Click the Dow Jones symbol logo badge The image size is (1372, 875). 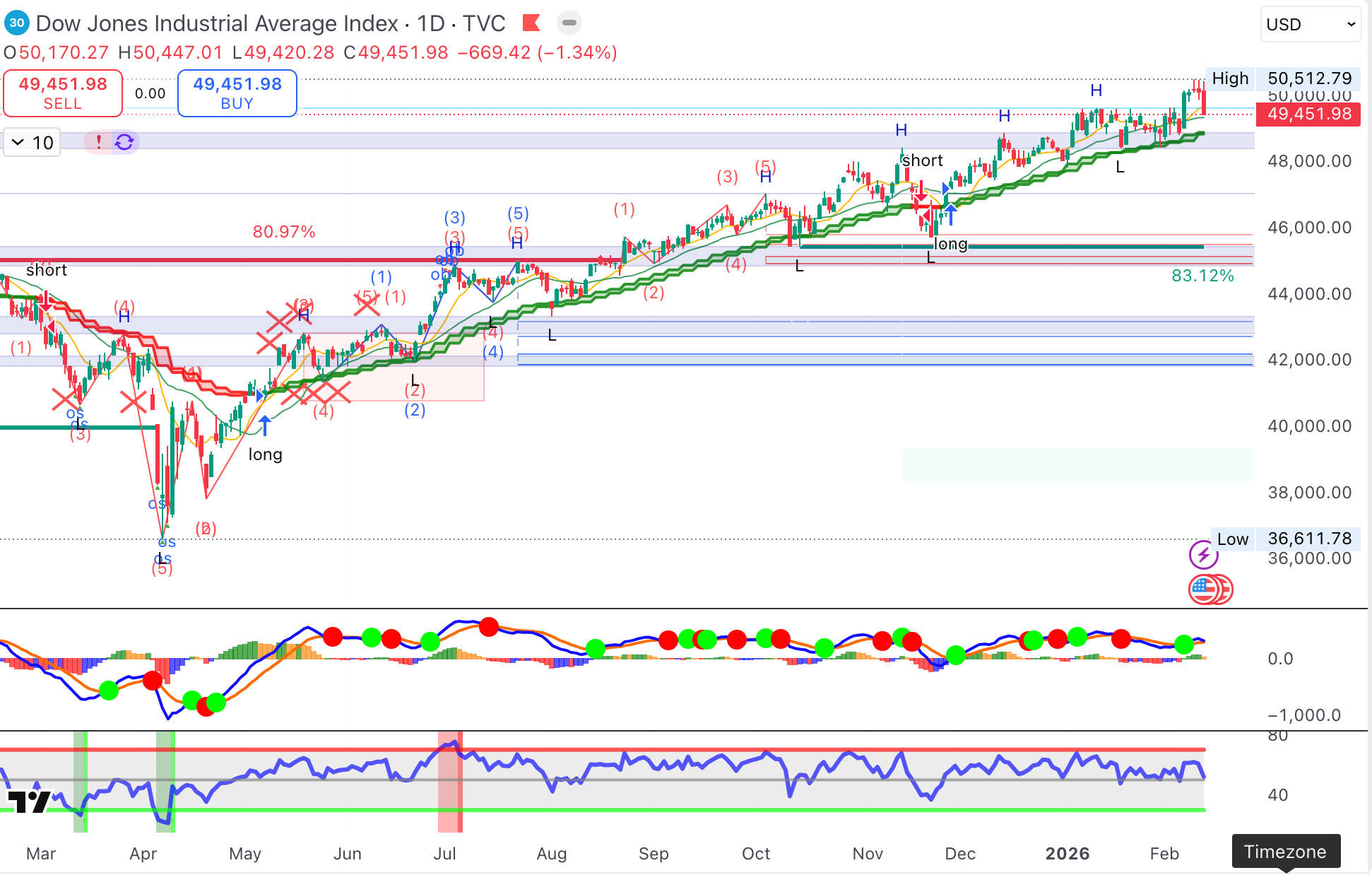16,23
